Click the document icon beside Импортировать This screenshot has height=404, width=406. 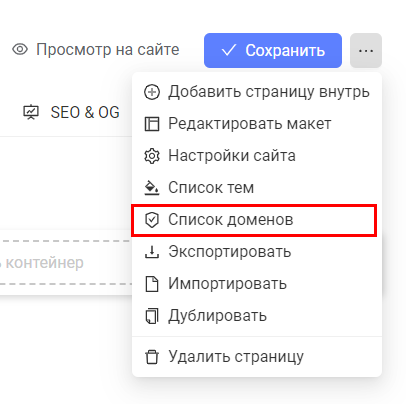click(152, 284)
